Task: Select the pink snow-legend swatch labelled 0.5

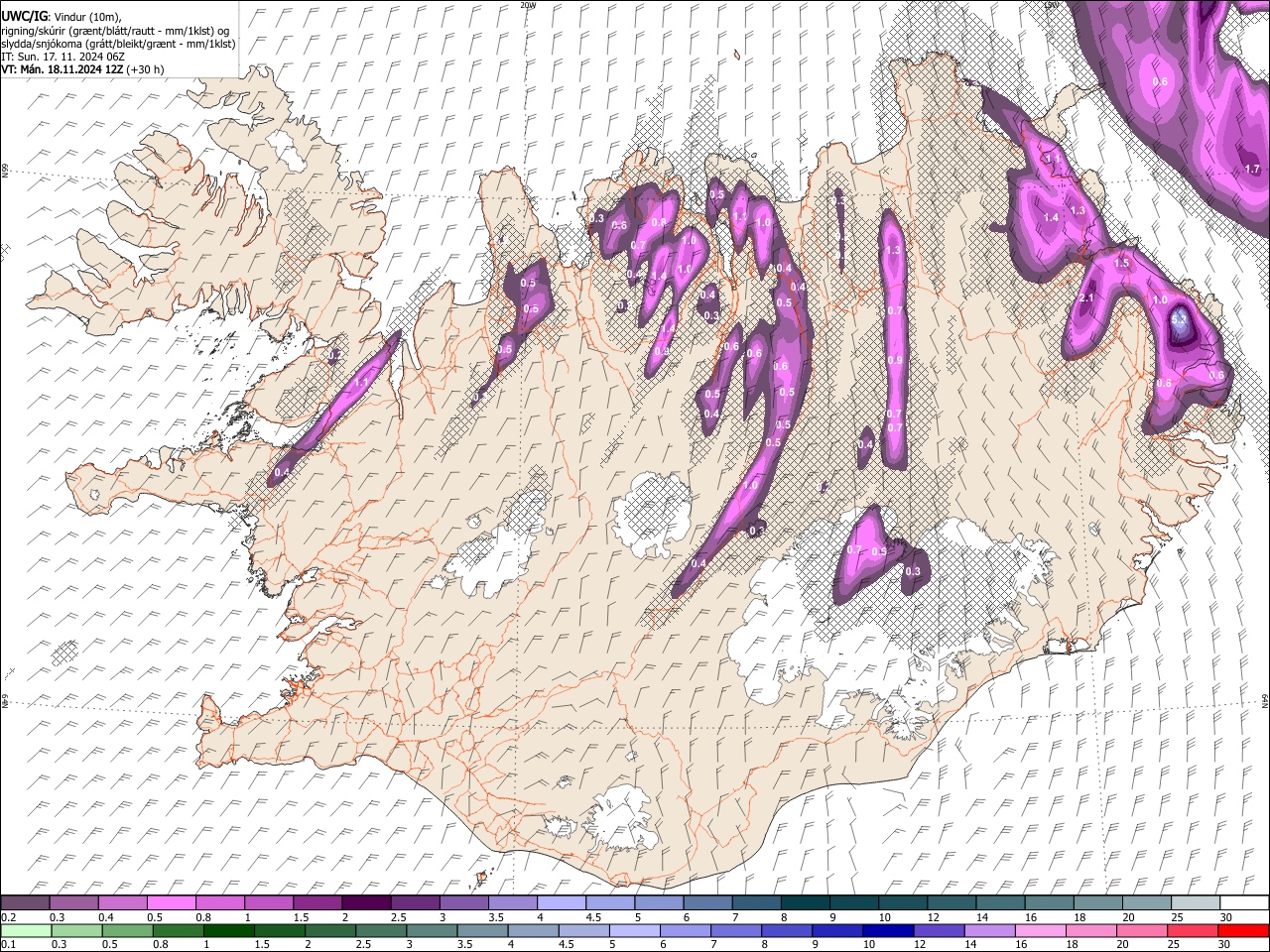Action: [x=171, y=902]
